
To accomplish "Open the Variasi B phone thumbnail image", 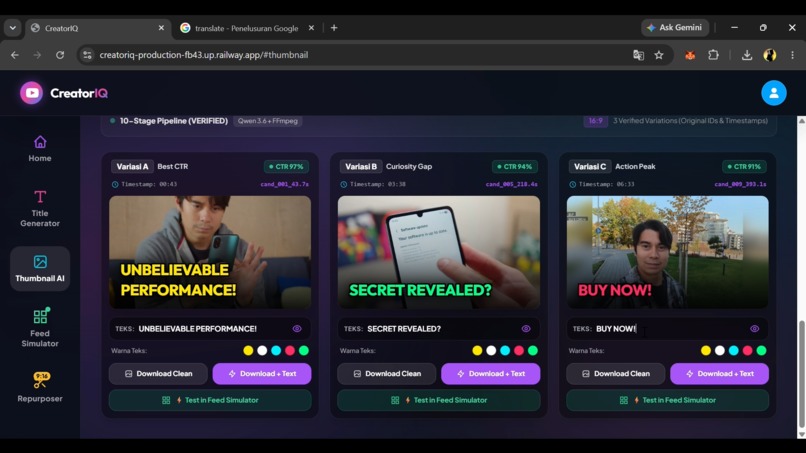I will coord(439,252).
